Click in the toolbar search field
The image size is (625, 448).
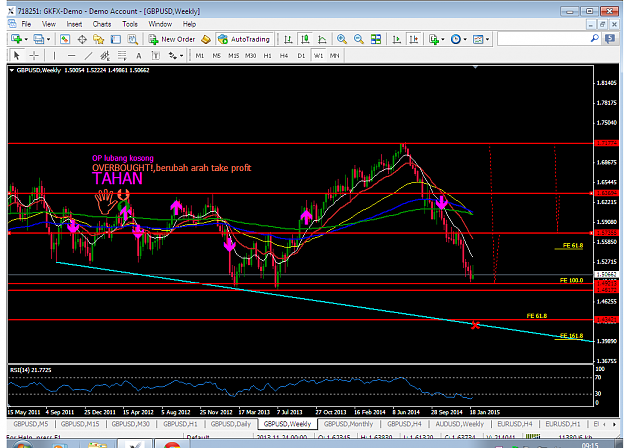(543, 39)
